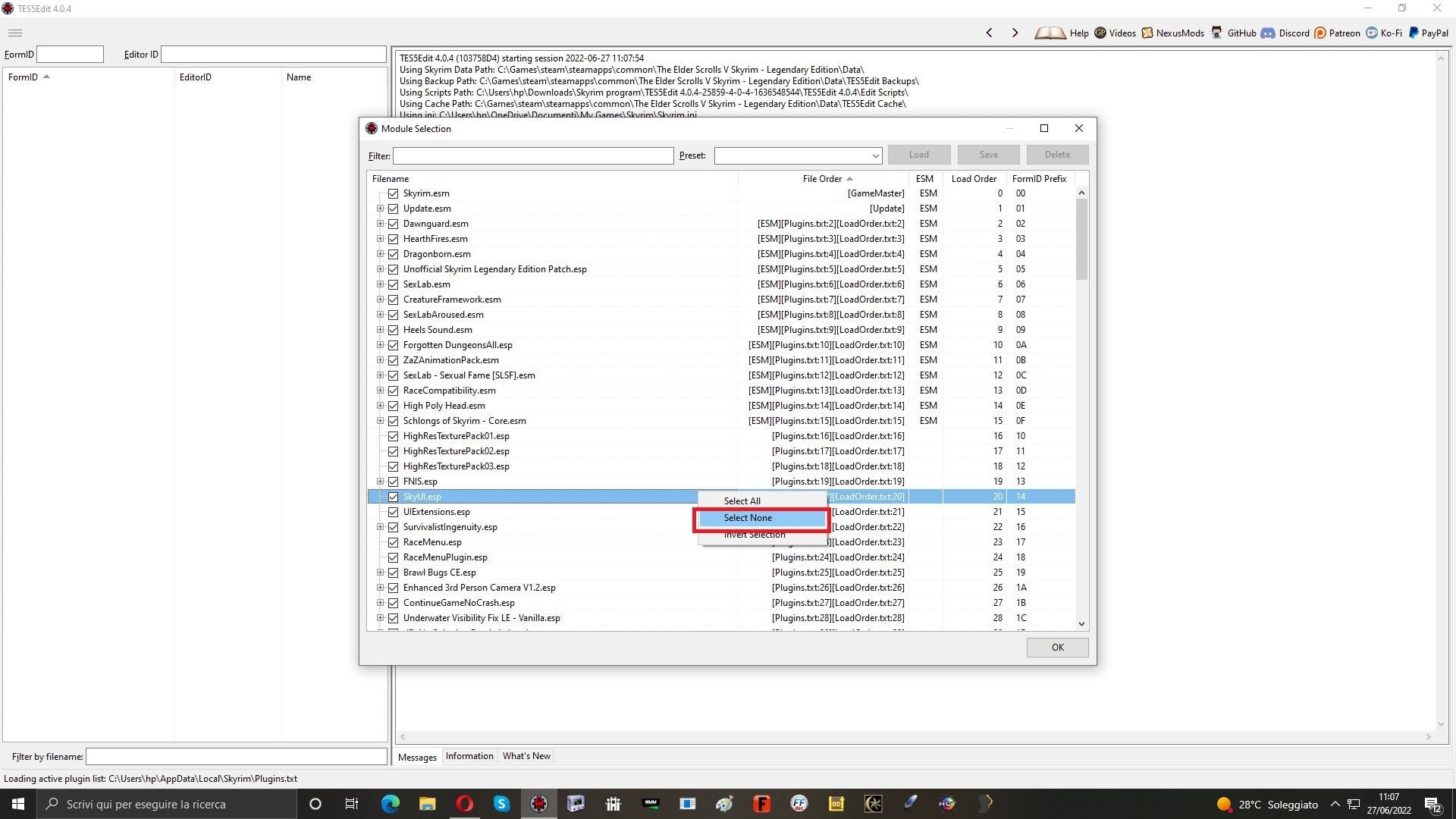This screenshot has width=1456, height=819.
Task: Switch to the What's New tab
Action: coord(526,756)
